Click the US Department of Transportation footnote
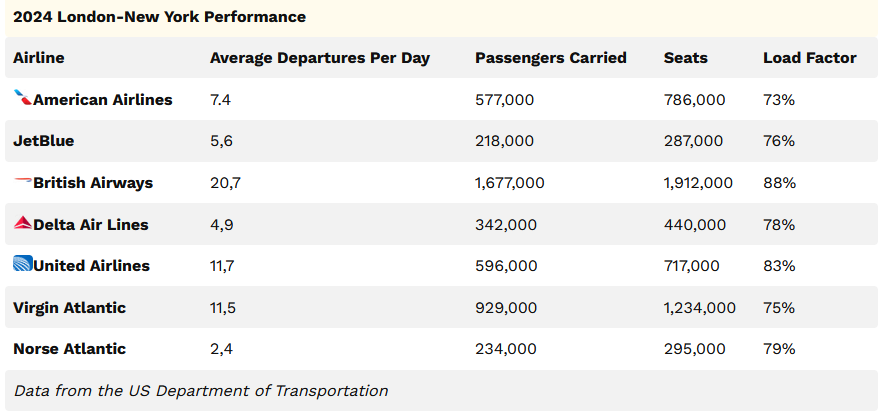This screenshot has width=883, height=411. pyautogui.click(x=201, y=391)
